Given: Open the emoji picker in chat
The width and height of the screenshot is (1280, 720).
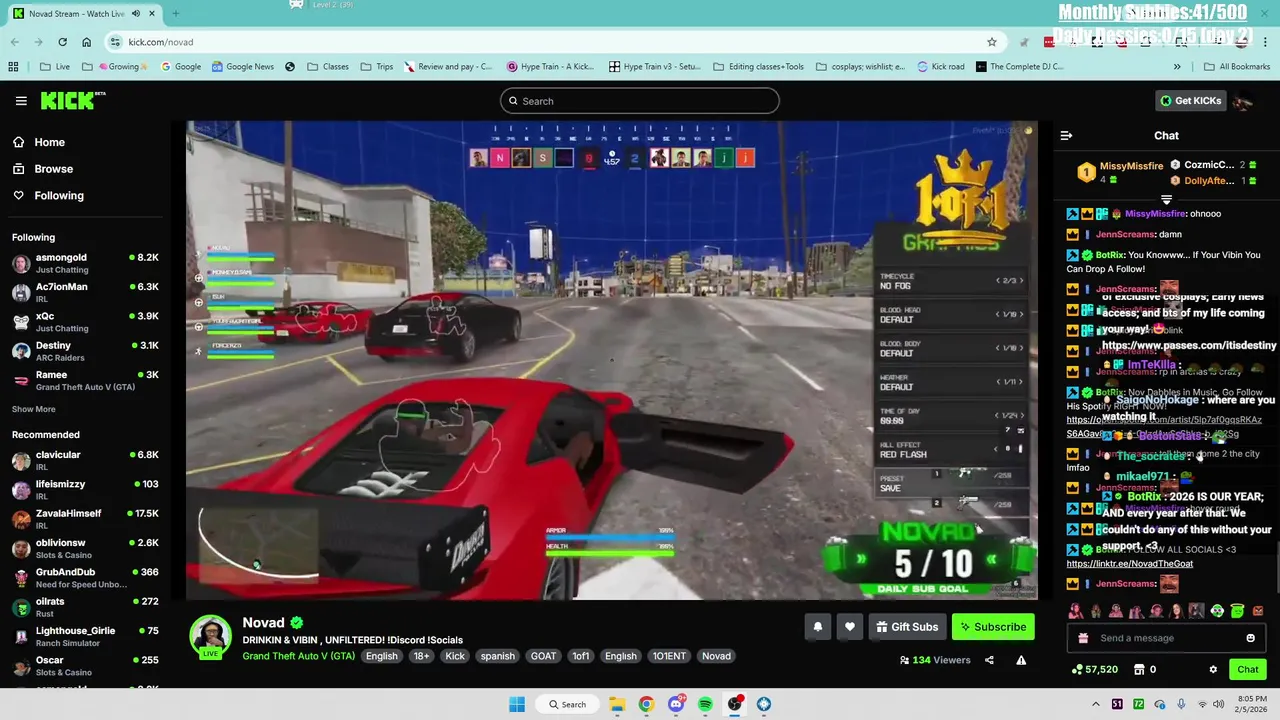Looking at the screenshot, I should (x=1250, y=638).
